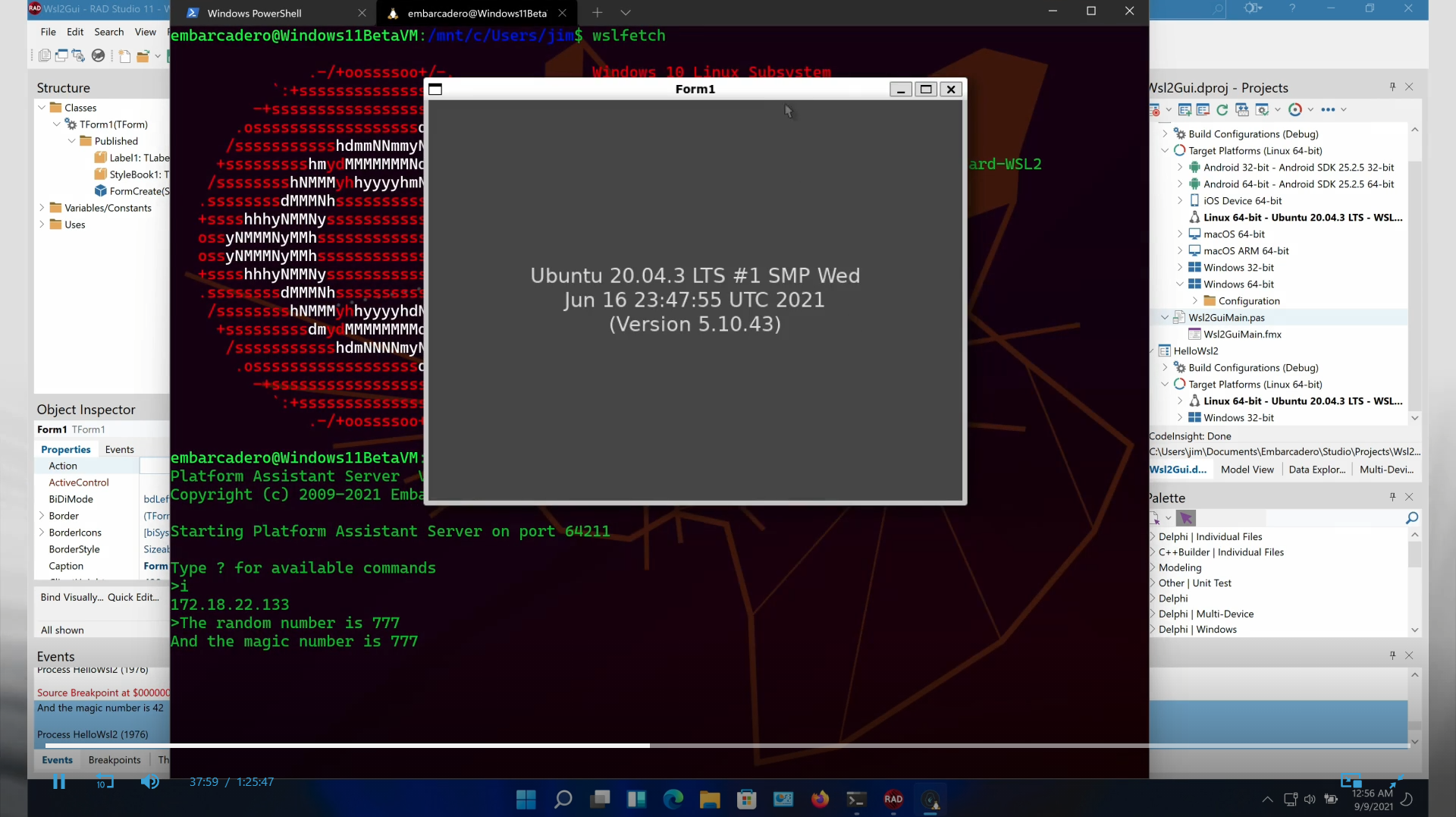Screen dimensions: 1456x817
Task: Open Windows Terminal from the taskbar
Action: (x=856, y=799)
